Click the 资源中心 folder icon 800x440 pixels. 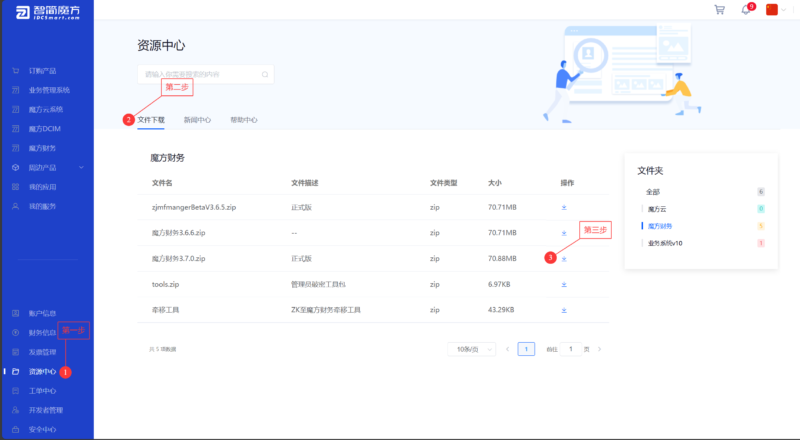pyautogui.click(x=16, y=371)
